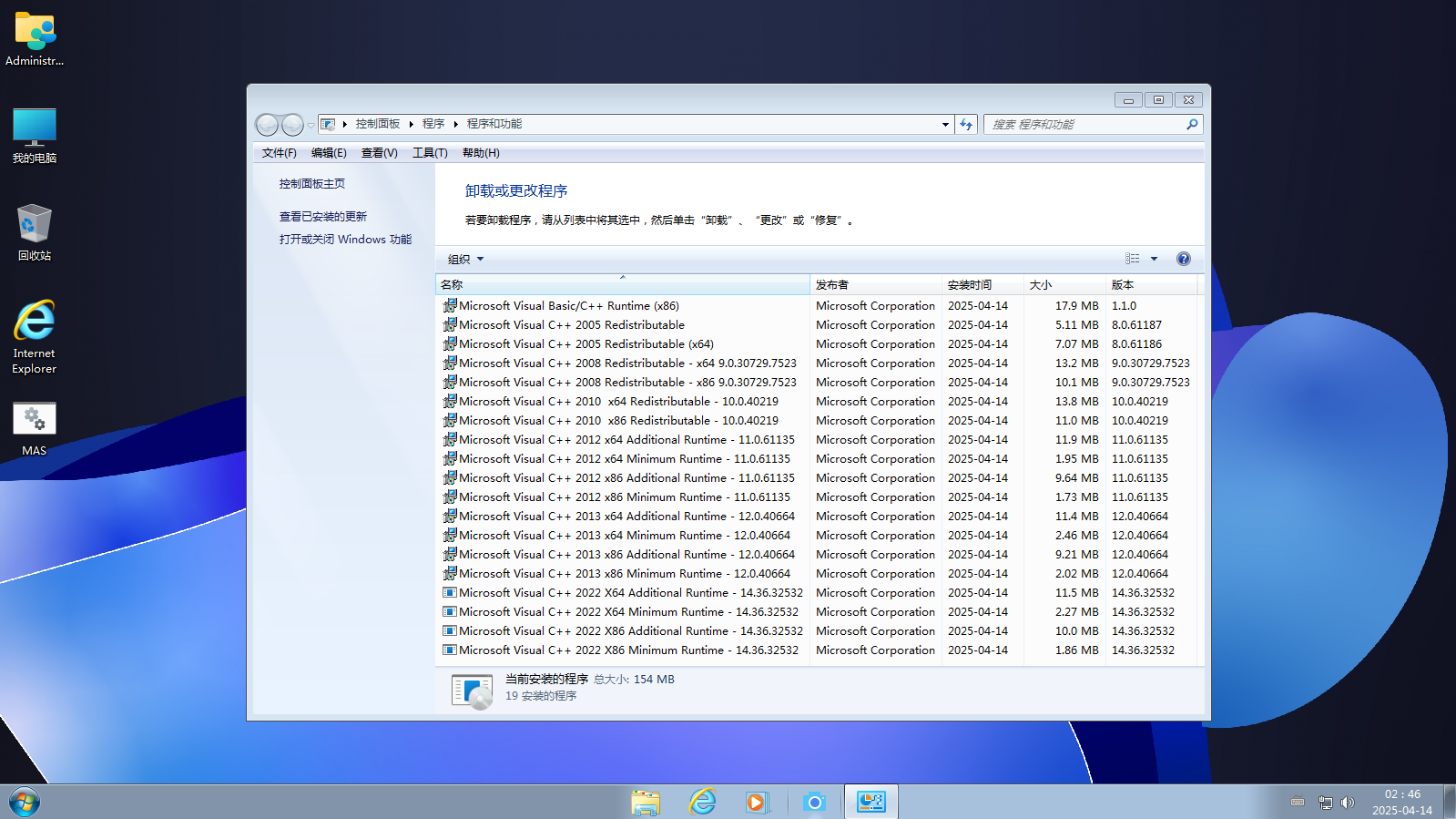
Task: Go to 控制面板主页 link
Action: (x=312, y=184)
